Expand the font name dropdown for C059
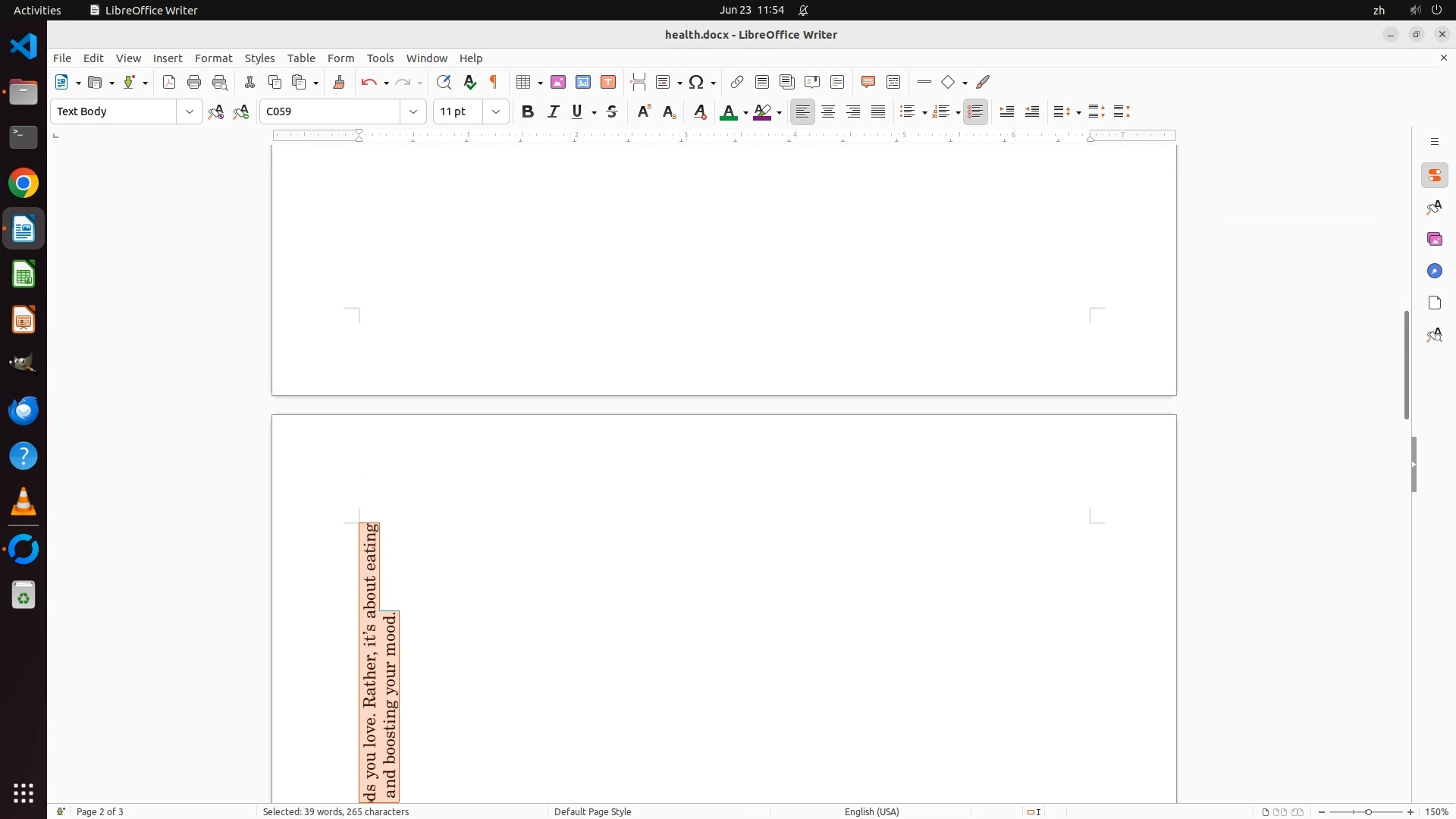Viewport: 1456px width, 819px height. point(413,111)
